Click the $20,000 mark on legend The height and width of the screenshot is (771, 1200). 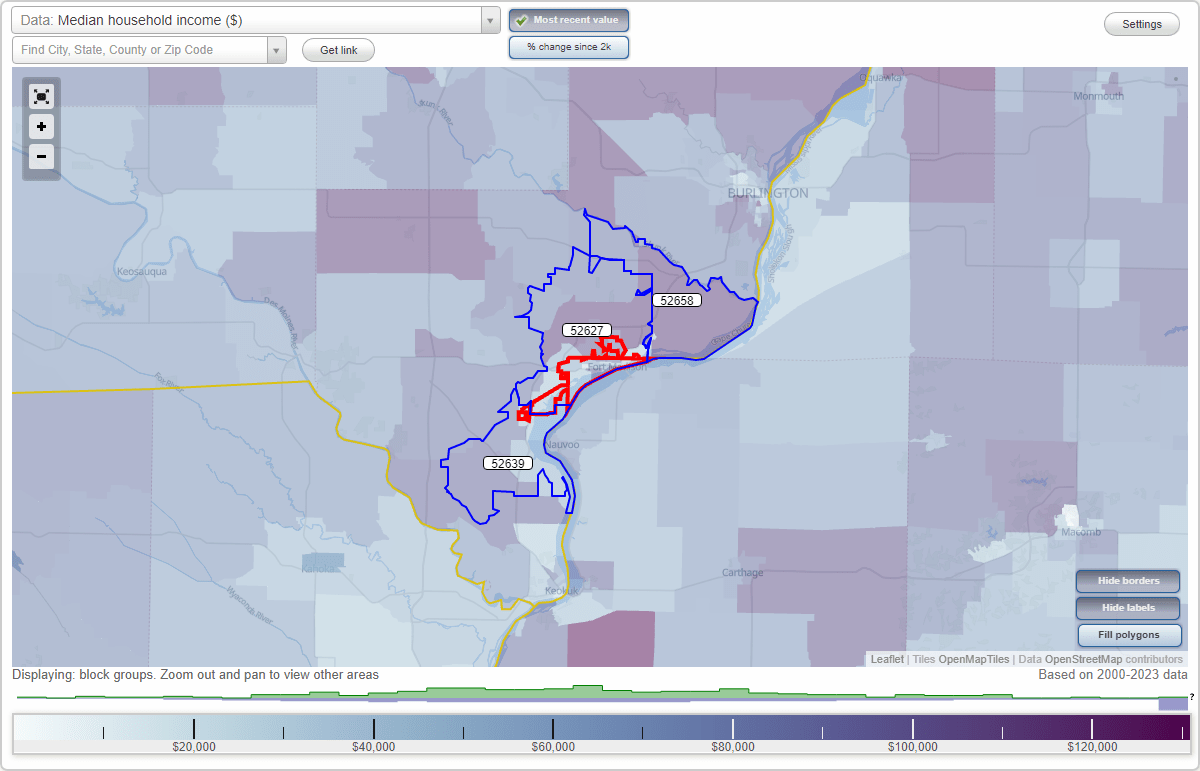click(194, 746)
